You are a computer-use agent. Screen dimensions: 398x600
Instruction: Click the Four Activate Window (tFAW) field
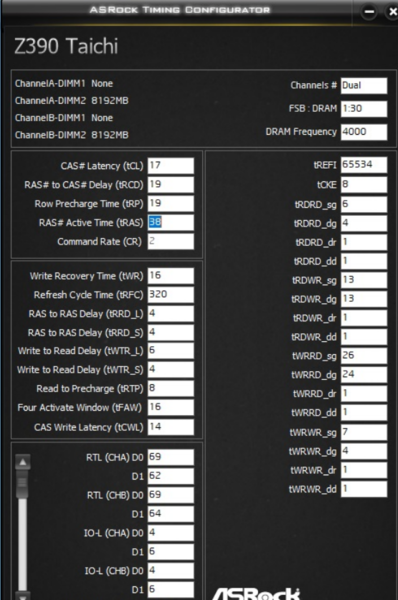coord(171,407)
